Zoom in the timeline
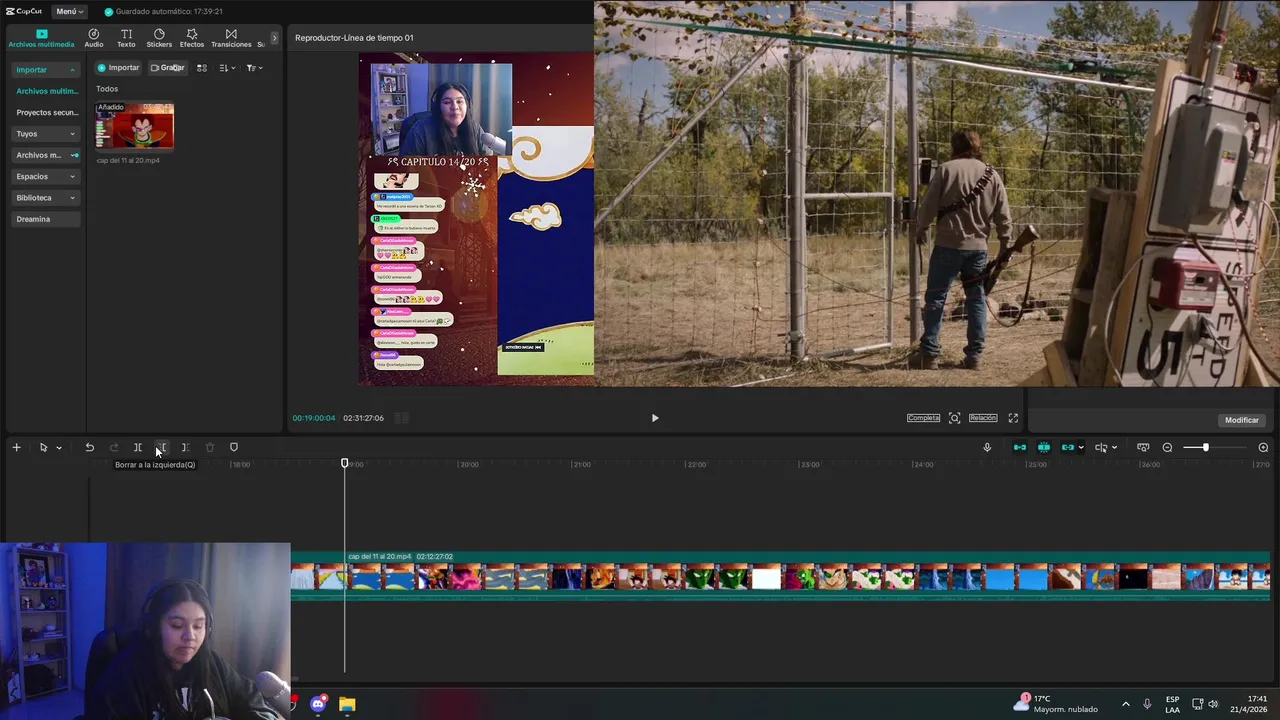Screen dimensions: 1280x720 pos(1263,447)
